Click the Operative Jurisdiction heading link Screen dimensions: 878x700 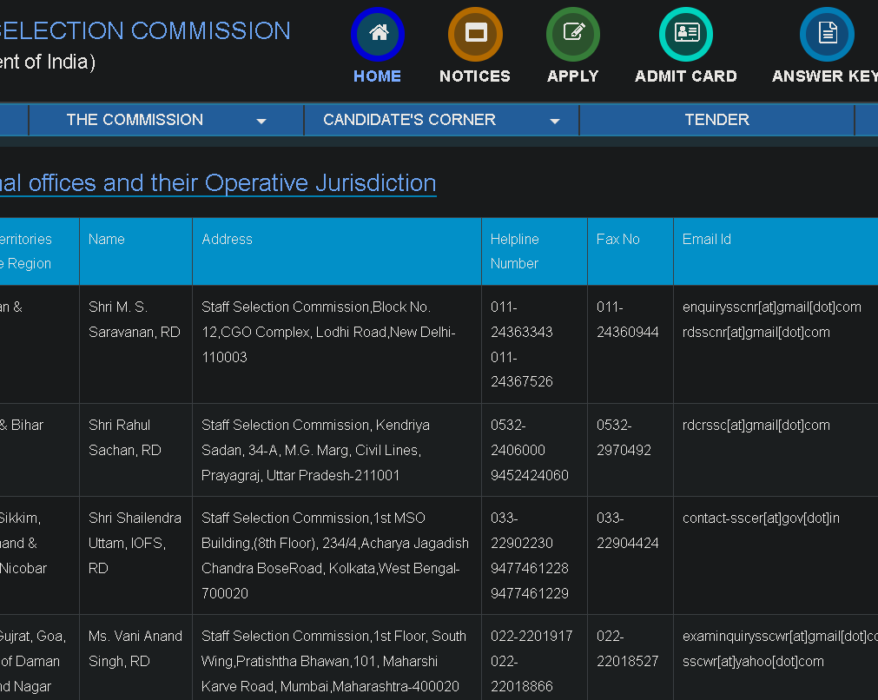tap(217, 183)
